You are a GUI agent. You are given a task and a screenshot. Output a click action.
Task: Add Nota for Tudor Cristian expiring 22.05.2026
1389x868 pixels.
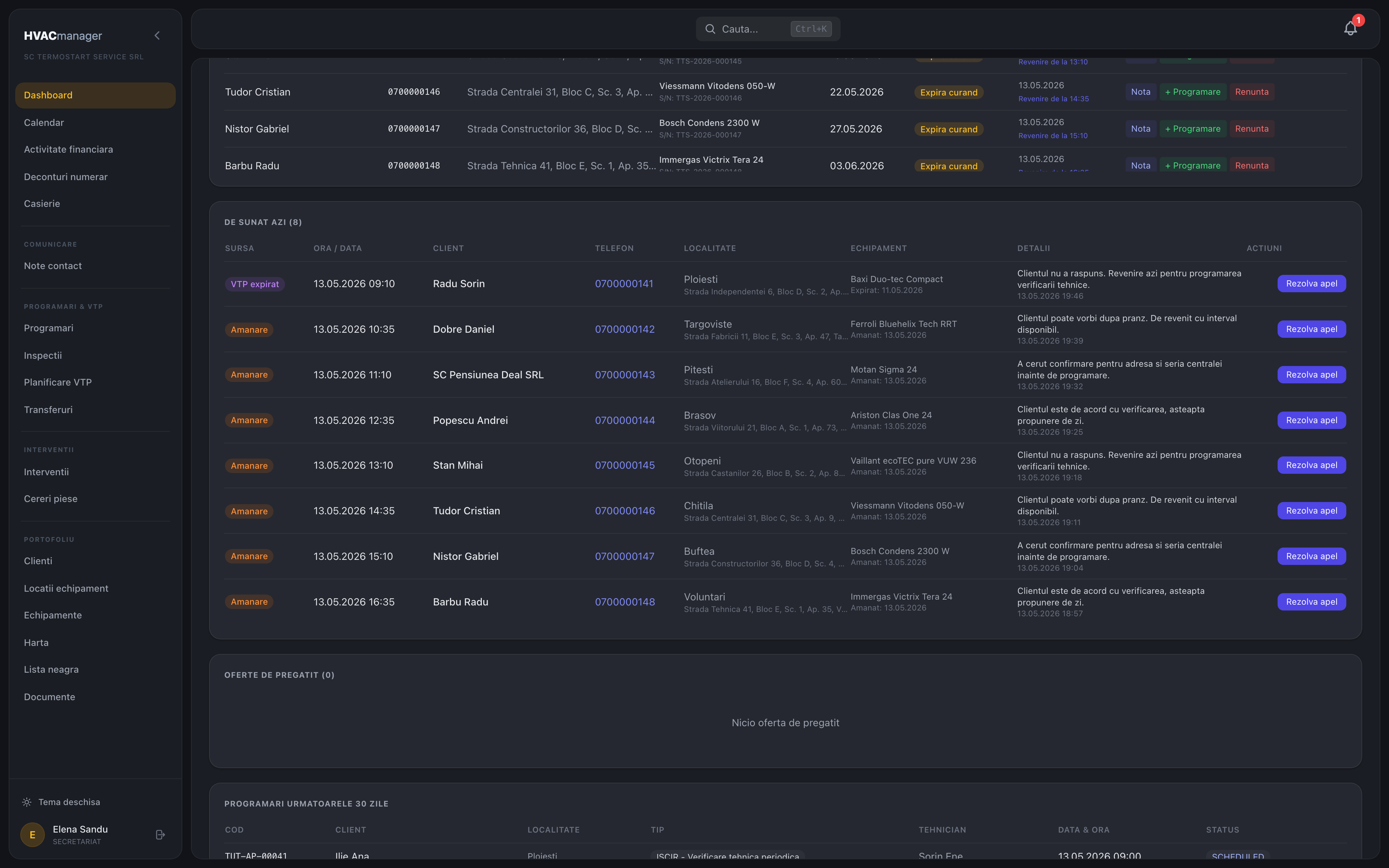pyautogui.click(x=1140, y=92)
